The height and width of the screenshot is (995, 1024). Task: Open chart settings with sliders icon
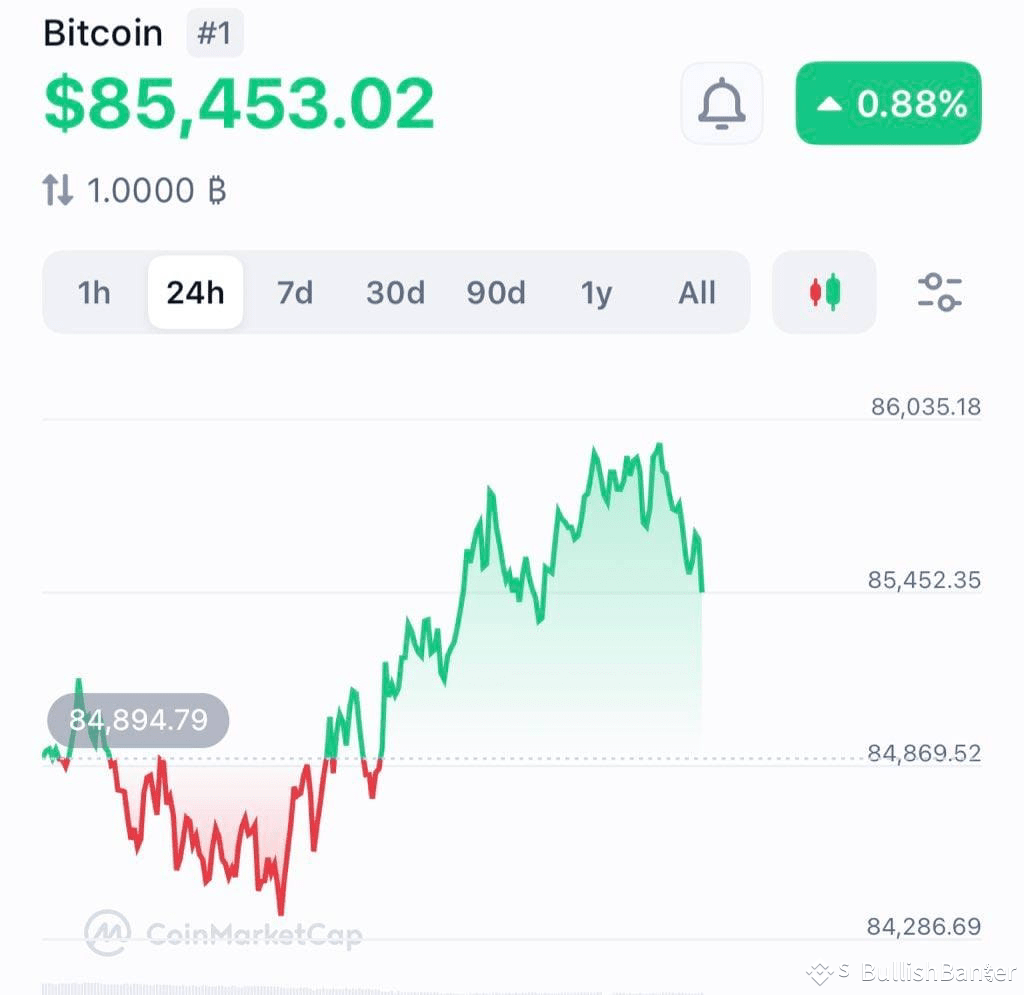click(x=938, y=291)
